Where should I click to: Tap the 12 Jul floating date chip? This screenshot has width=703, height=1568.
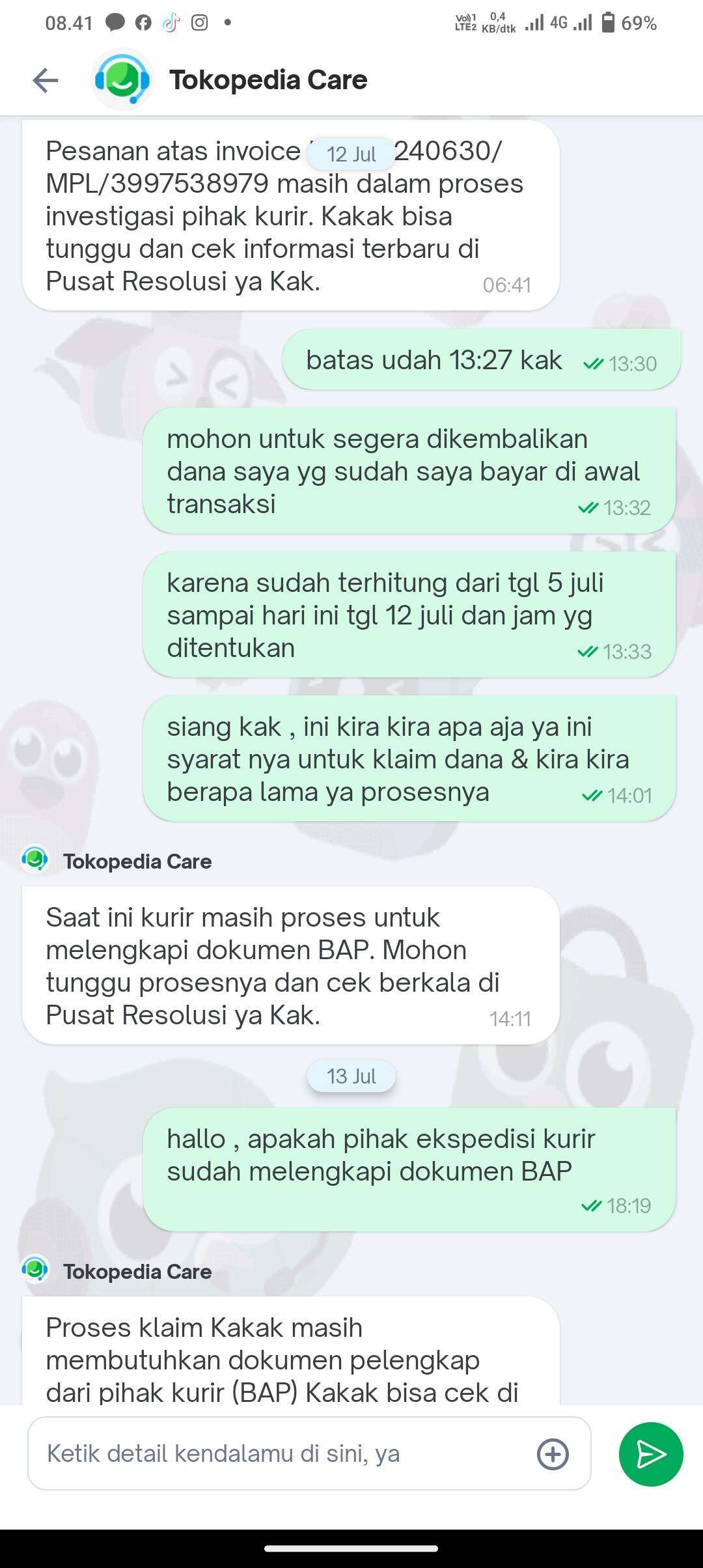coord(351,154)
